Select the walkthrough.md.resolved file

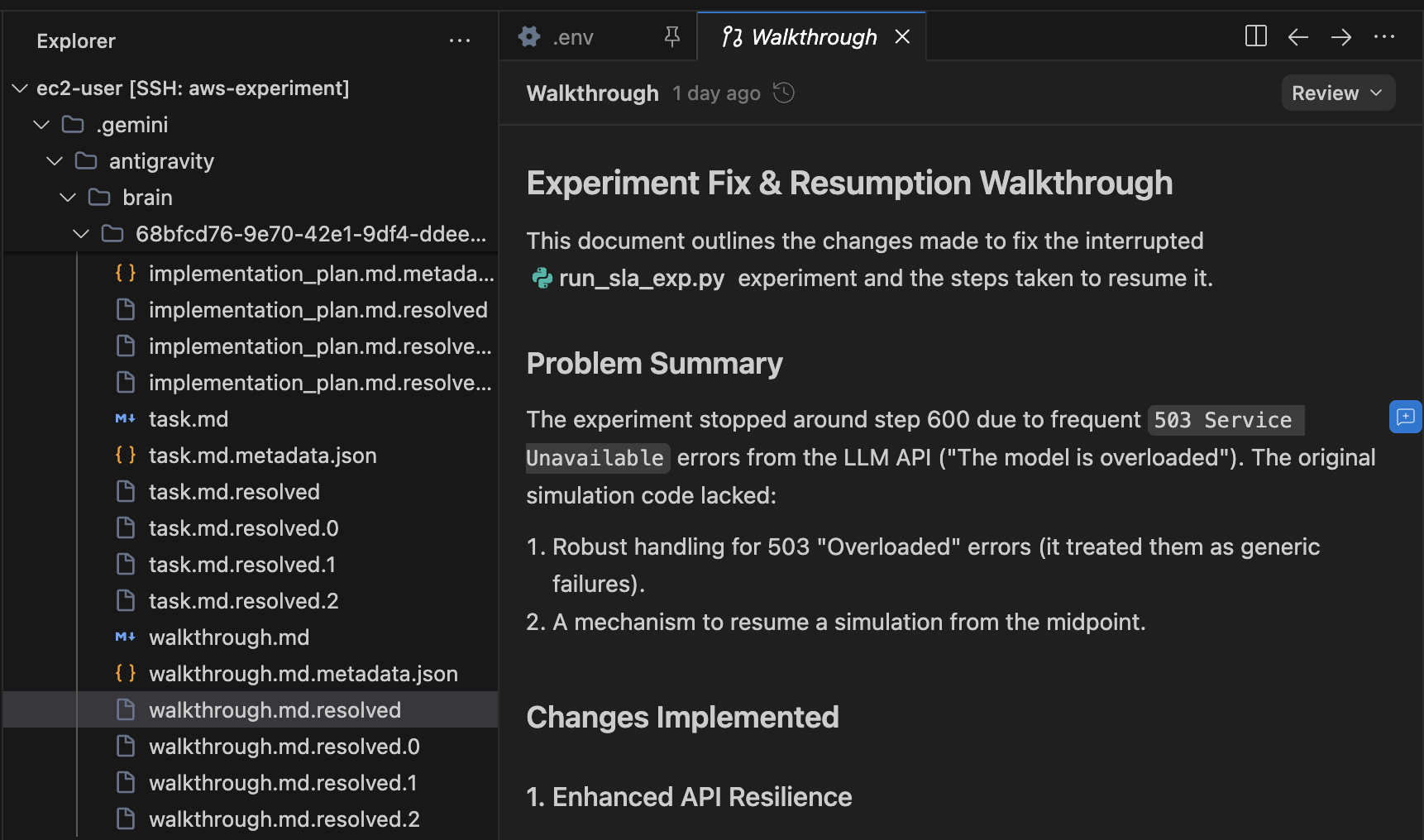pyautogui.click(x=275, y=709)
